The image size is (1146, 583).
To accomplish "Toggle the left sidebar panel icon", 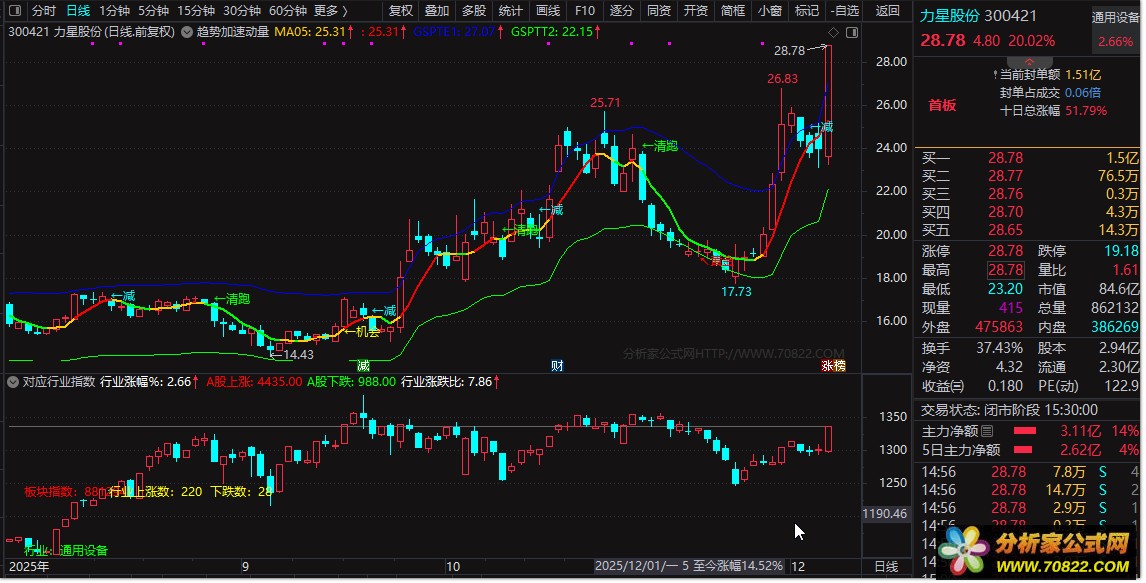I will coord(15,10).
